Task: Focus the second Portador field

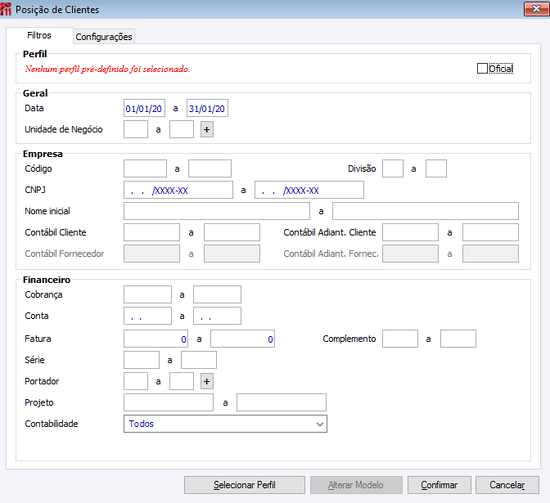Action: [181, 381]
